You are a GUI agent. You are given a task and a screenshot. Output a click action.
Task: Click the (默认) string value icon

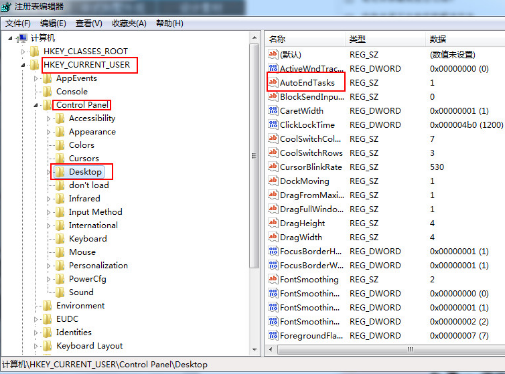pos(273,54)
